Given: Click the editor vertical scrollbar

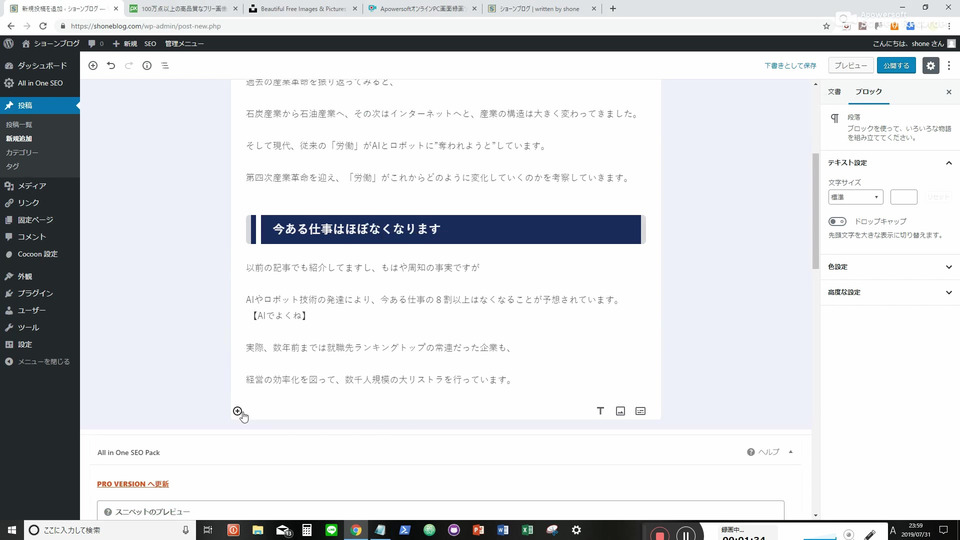Looking at the screenshot, I should (x=815, y=211).
